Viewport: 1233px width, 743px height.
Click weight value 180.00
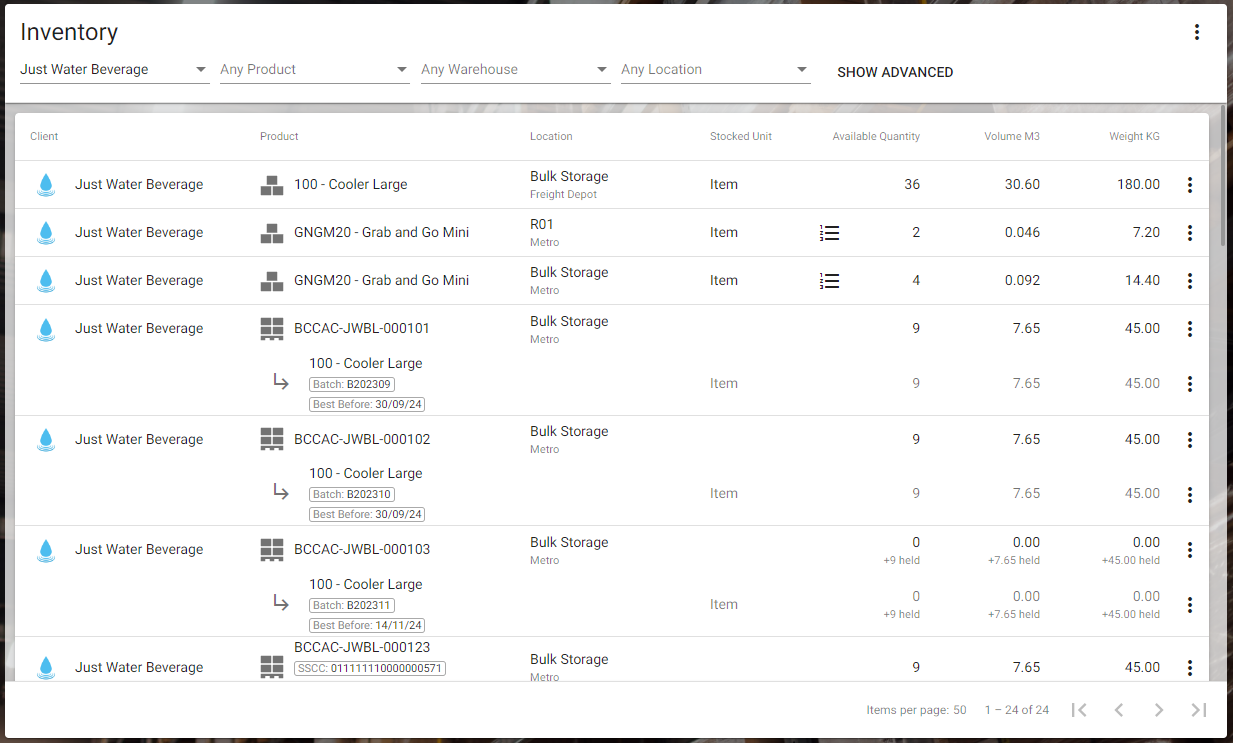[x=1139, y=185]
